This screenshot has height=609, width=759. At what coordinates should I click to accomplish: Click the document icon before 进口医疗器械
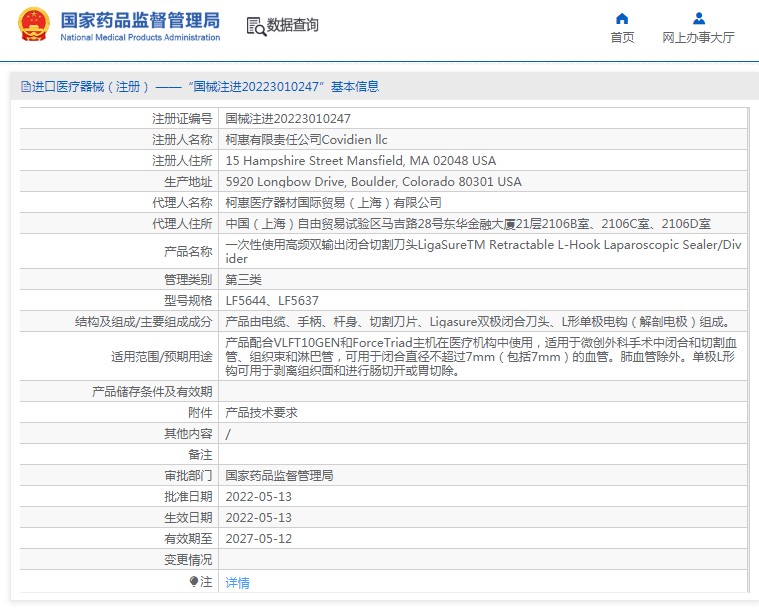click(25, 87)
